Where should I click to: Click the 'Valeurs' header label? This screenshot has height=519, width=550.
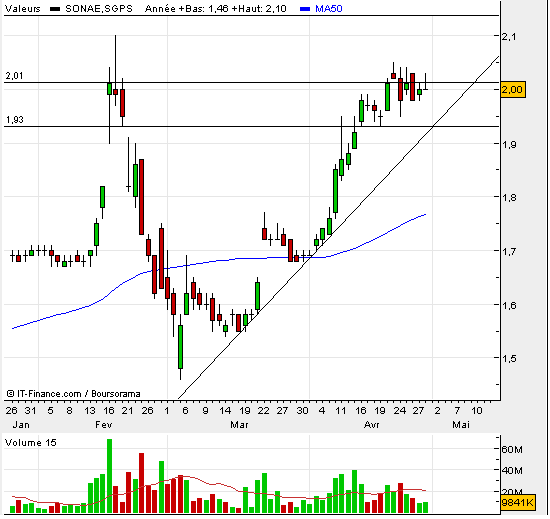point(22,8)
